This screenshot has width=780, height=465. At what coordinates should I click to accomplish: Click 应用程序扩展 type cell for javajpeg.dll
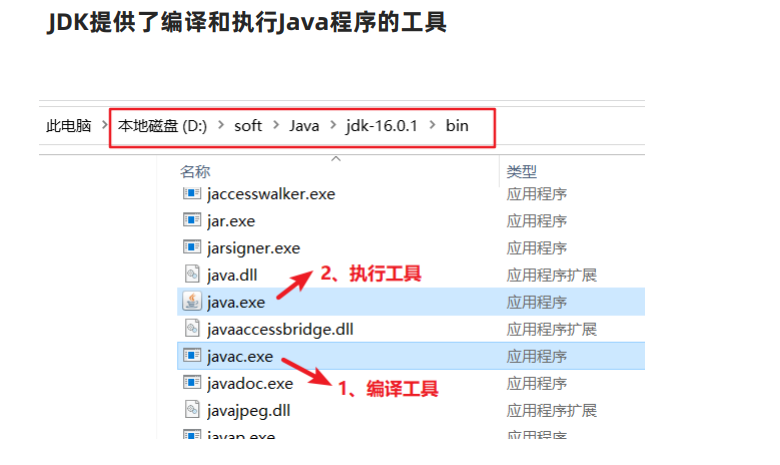pyautogui.click(x=551, y=411)
